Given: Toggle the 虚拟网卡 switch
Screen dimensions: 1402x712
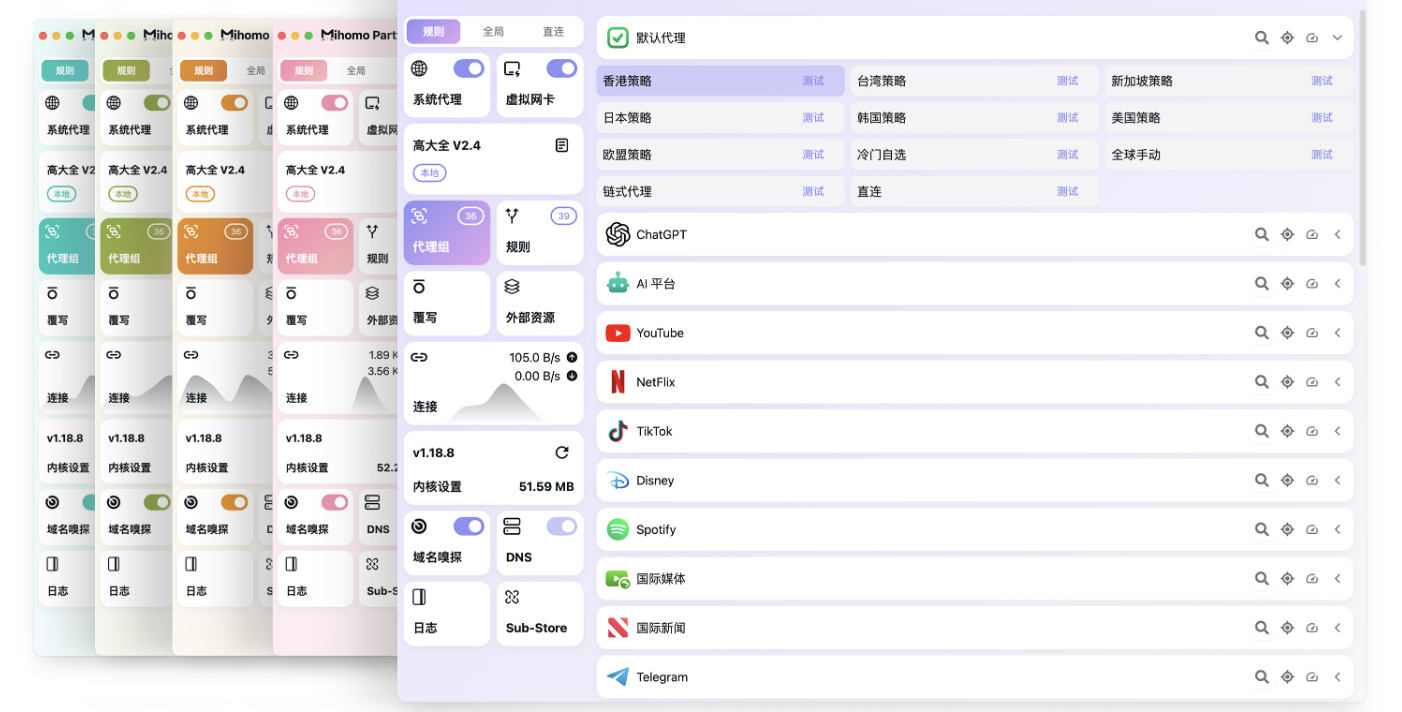Looking at the screenshot, I should click(x=561, y=69).
